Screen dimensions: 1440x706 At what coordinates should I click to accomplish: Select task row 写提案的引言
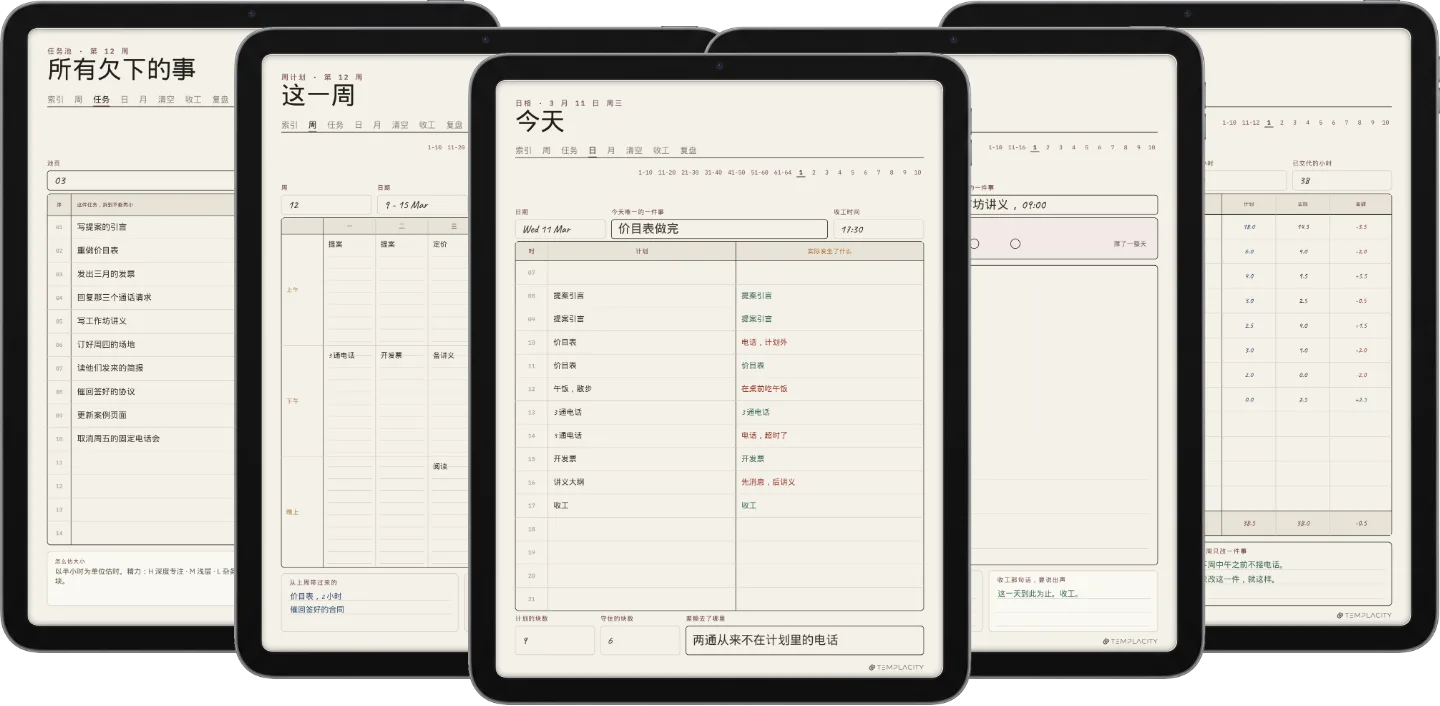tap(141, 227)
